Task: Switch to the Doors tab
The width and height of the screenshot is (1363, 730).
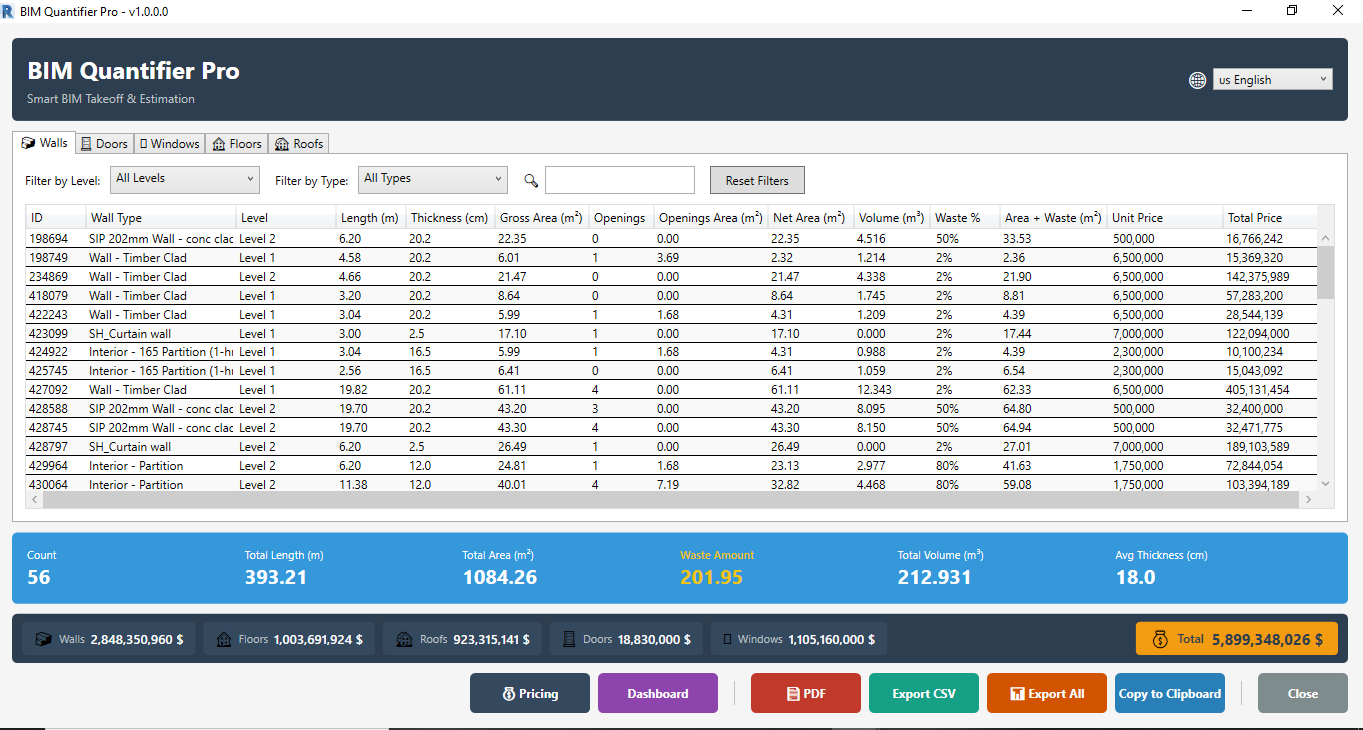Action: tap(104, 144)
